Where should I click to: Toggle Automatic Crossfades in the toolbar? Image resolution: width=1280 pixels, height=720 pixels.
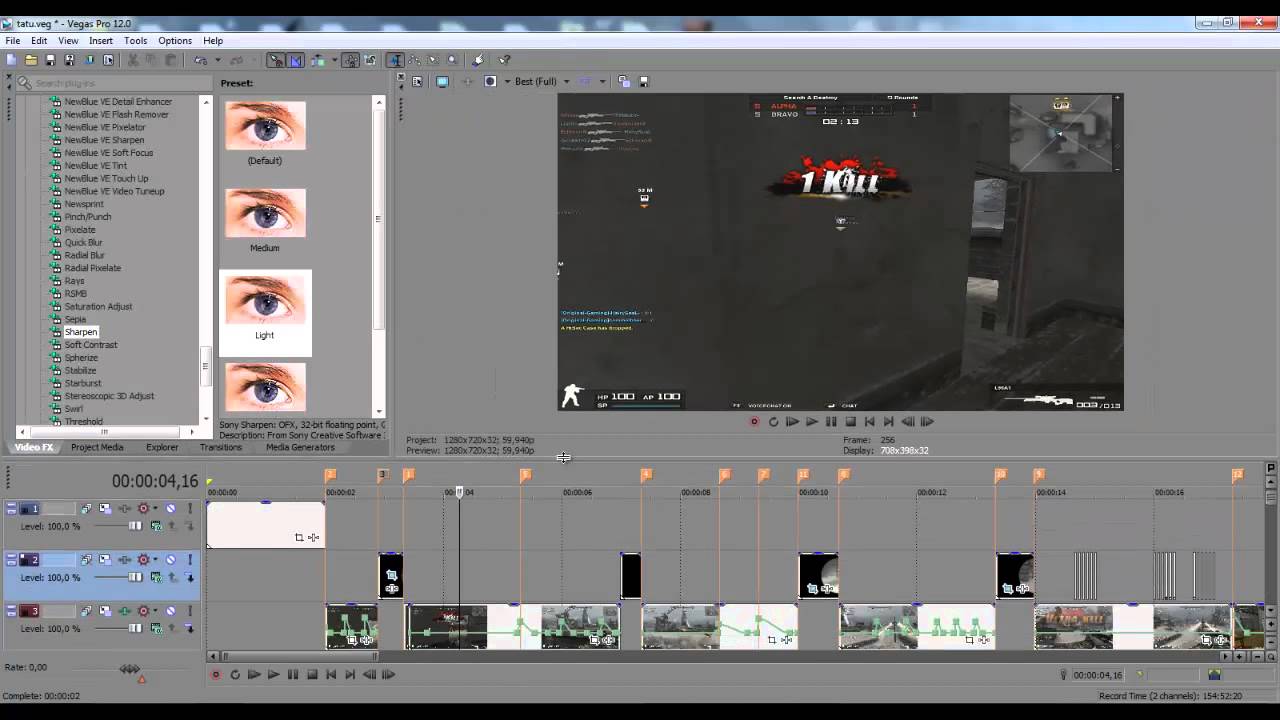[x=296, y=60]
